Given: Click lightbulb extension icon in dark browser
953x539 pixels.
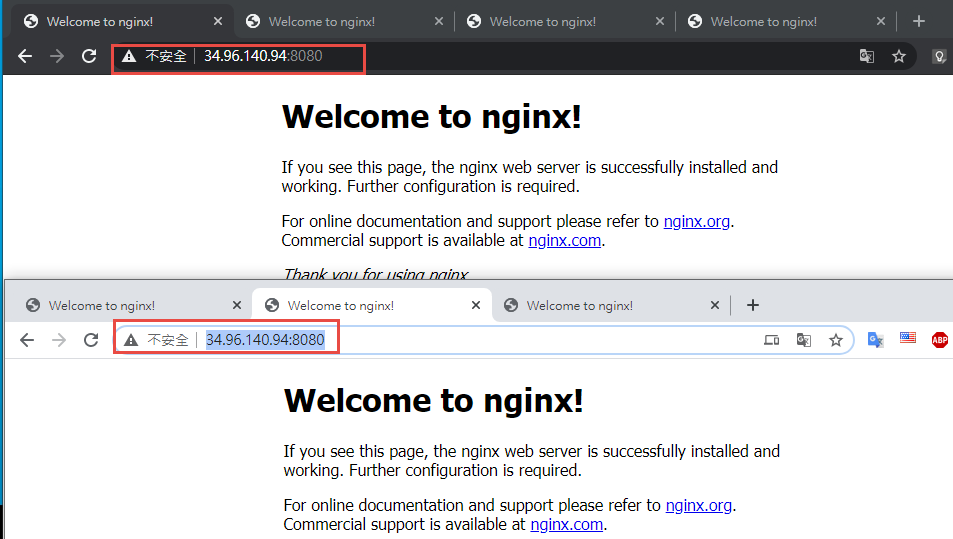Looking at the screenshot, I should click(940, 57).
